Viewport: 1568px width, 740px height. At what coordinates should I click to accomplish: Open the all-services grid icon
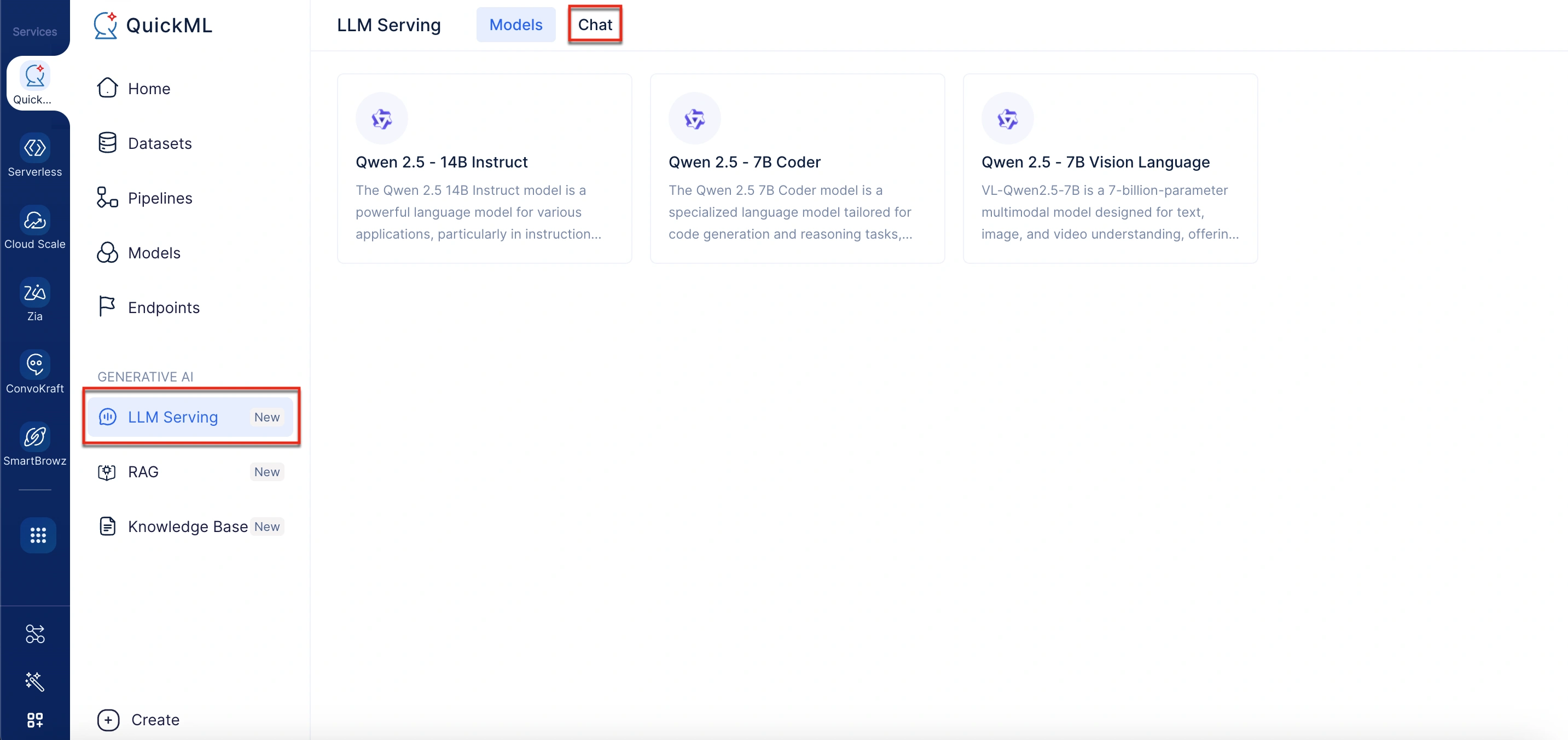point(38,535)
